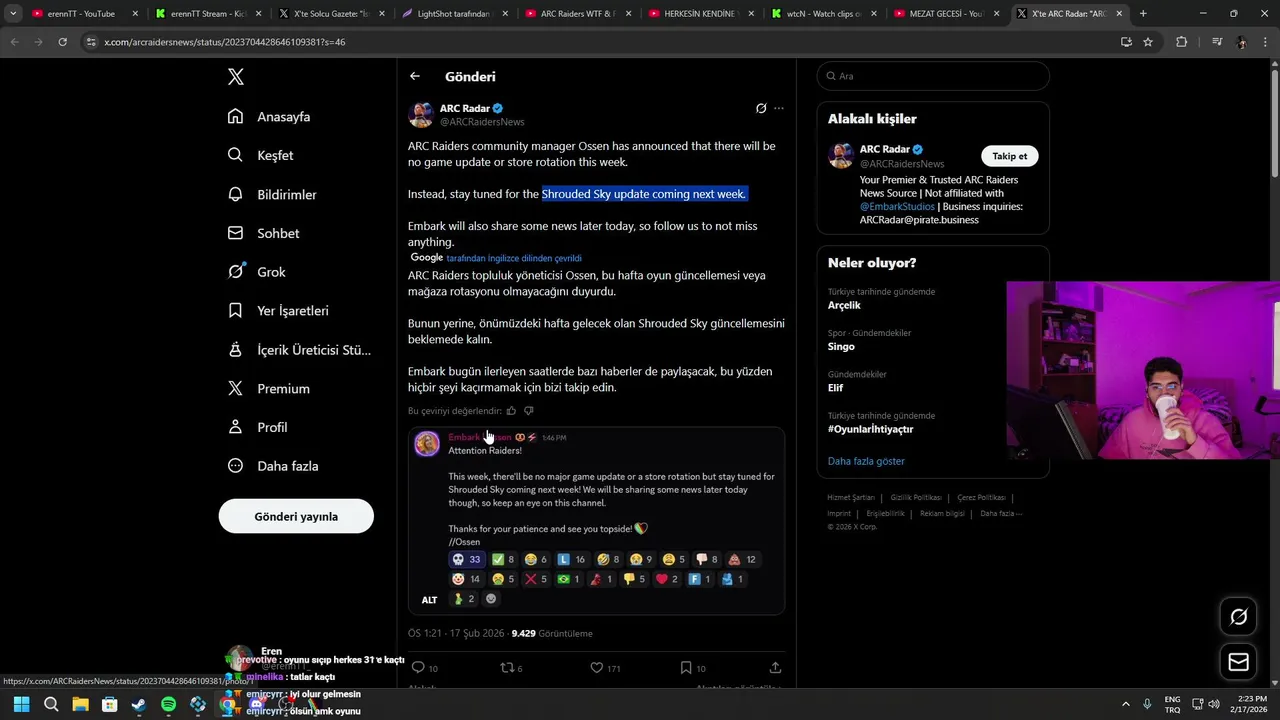
Task: Open İçerik Üreticisi Stüdyosu
Action: [299, 350]
